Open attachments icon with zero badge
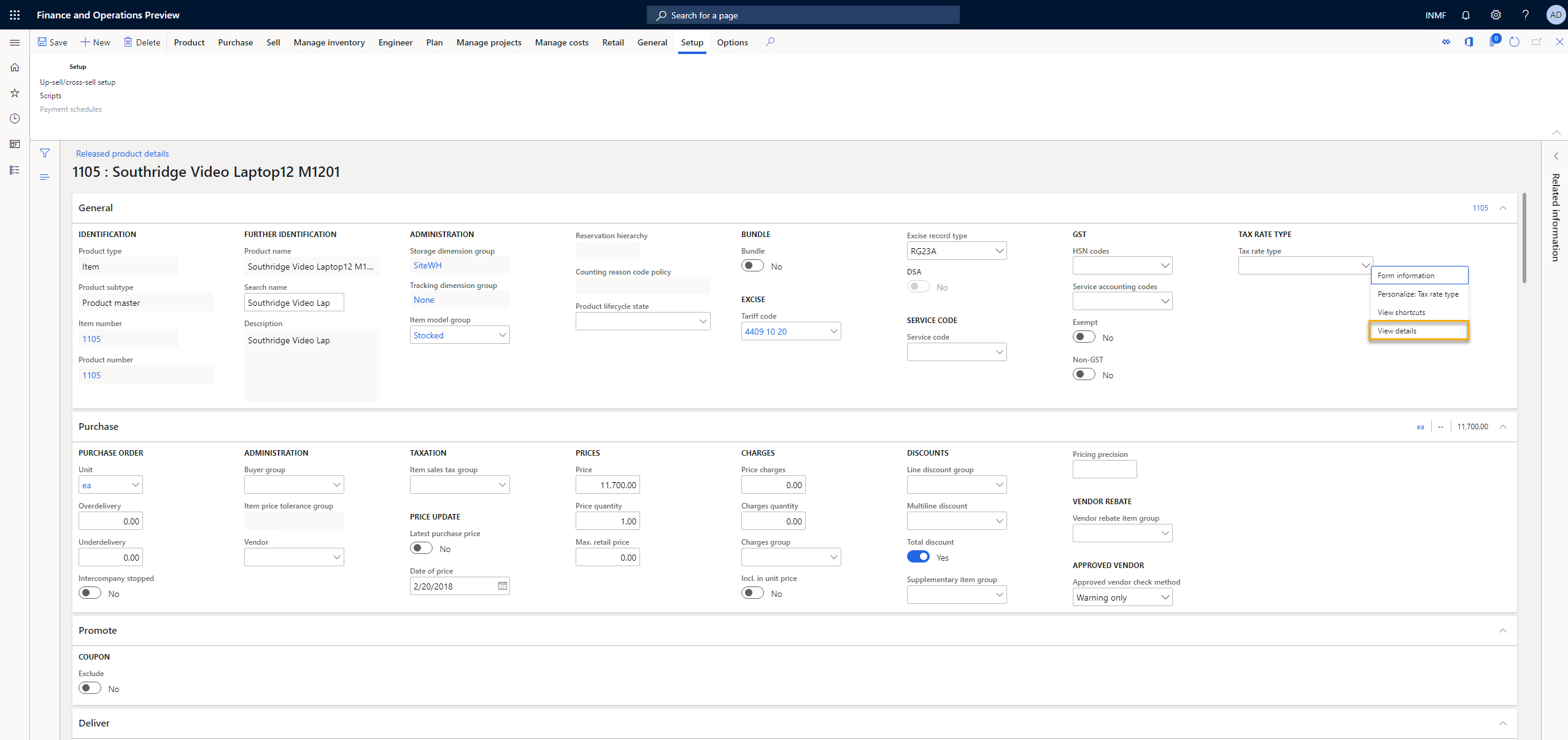This screenshot has height=740, width=1568. pos(1494,41)
